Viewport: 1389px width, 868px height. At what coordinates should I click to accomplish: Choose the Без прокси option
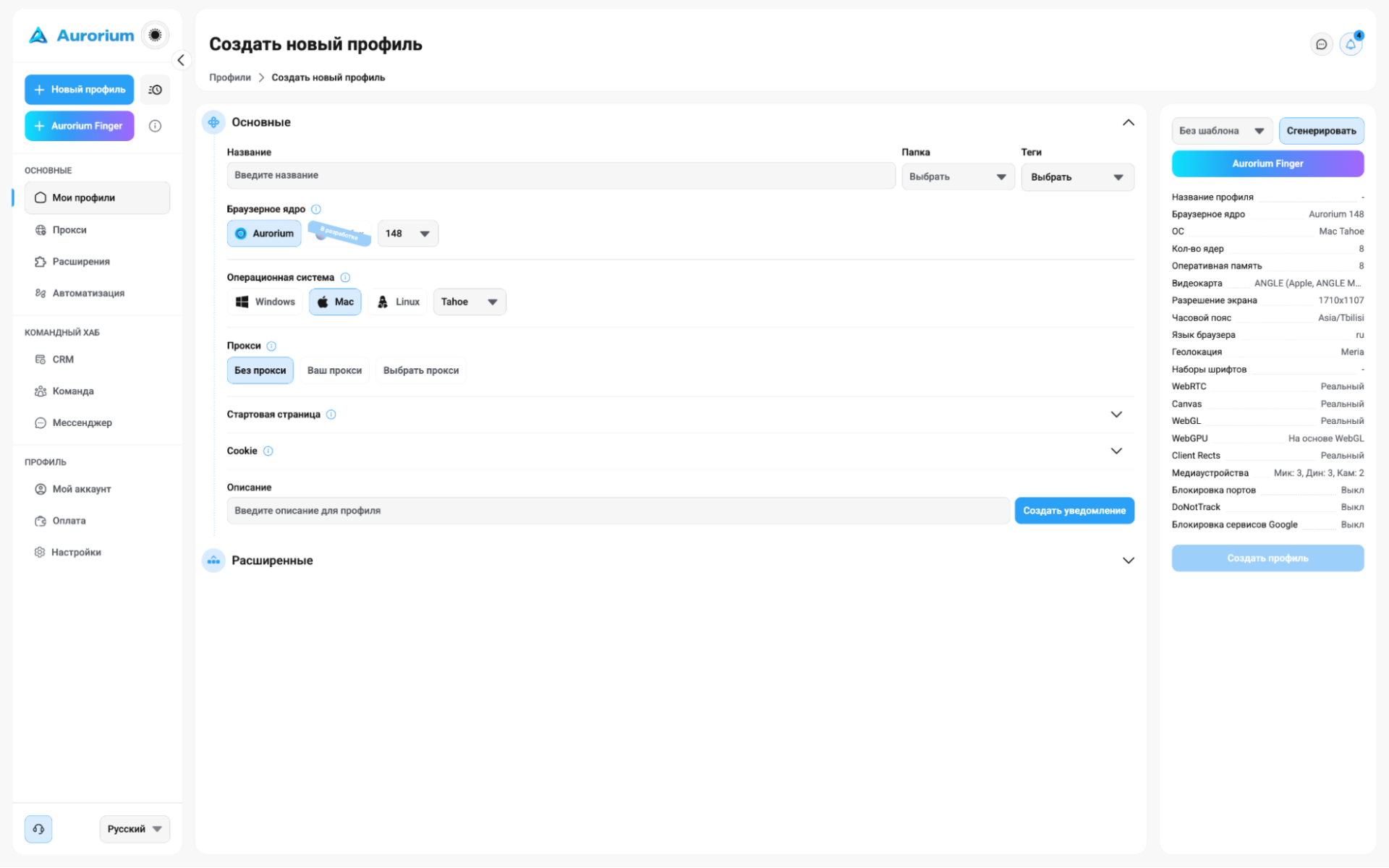260,370
